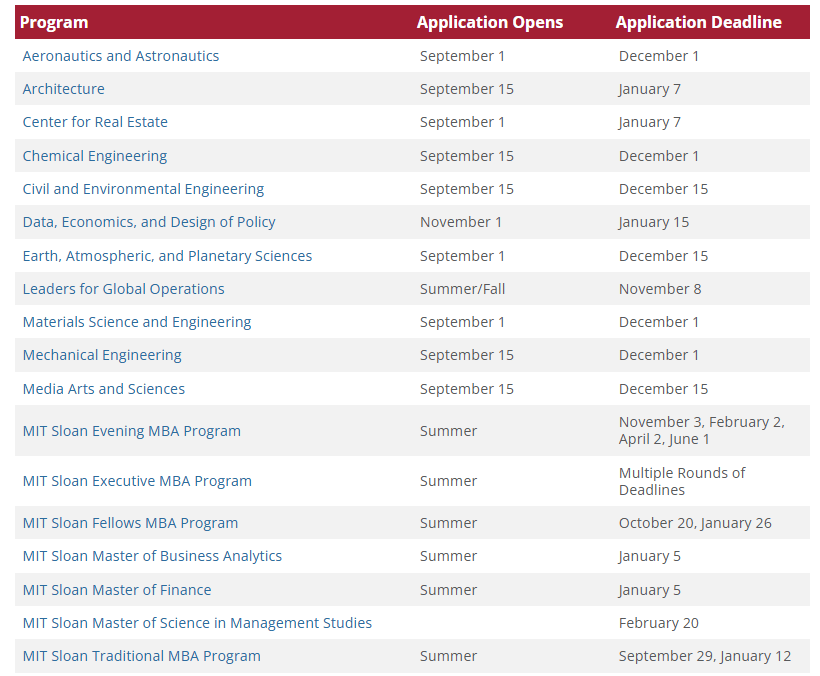Visit Civil and Environmental Engineering link
This screenshot has width=820, height=676.
coord(143,189)
